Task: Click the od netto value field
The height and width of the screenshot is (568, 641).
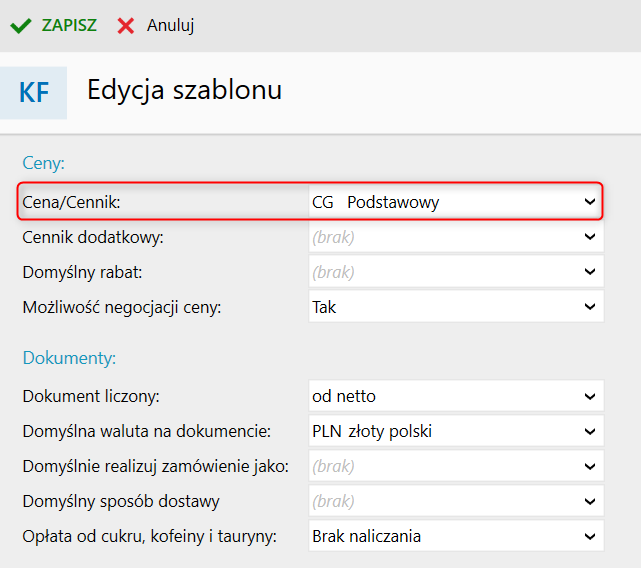Action: tap(456, 396)
